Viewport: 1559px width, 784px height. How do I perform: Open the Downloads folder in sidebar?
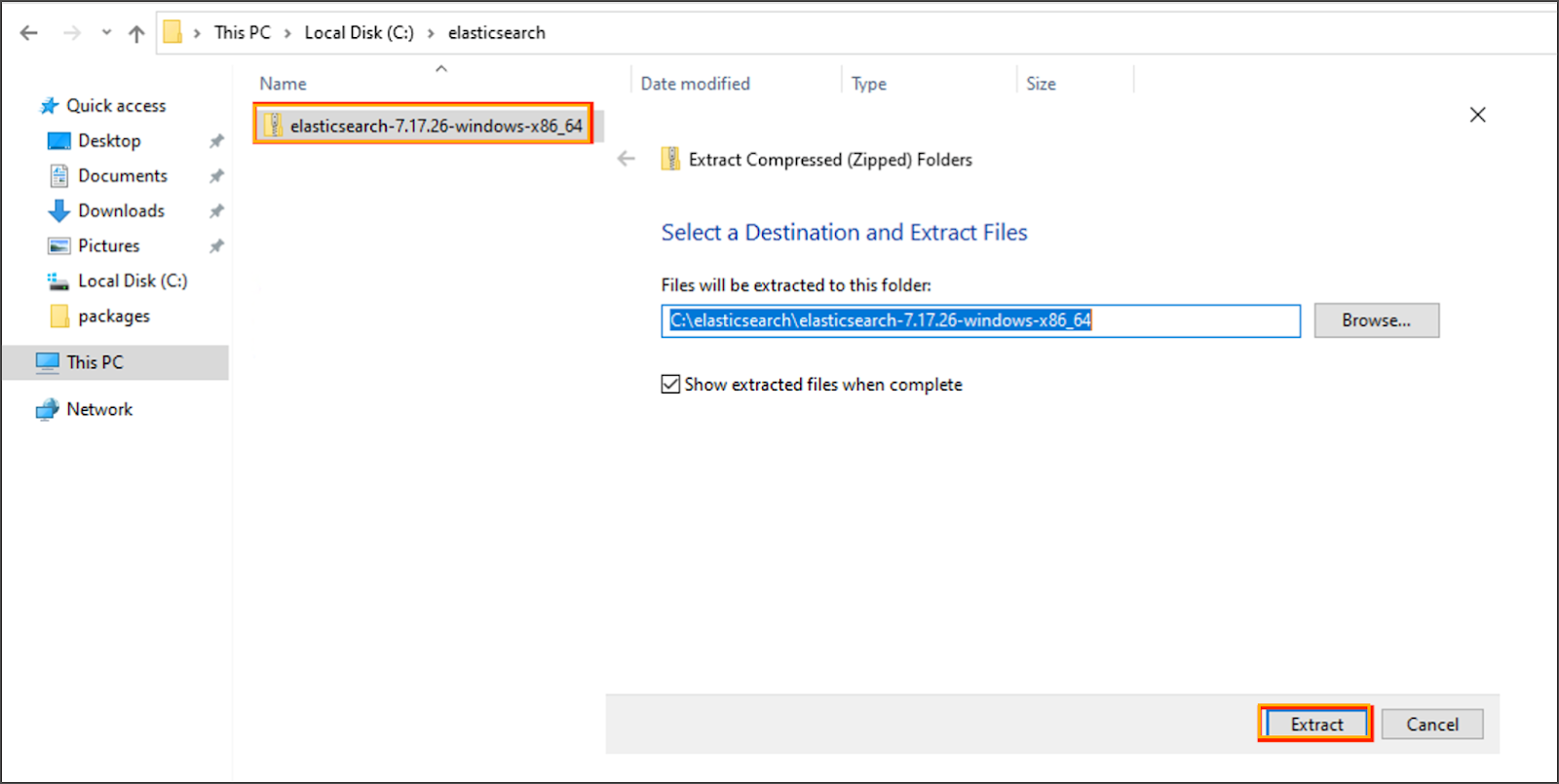121,210
